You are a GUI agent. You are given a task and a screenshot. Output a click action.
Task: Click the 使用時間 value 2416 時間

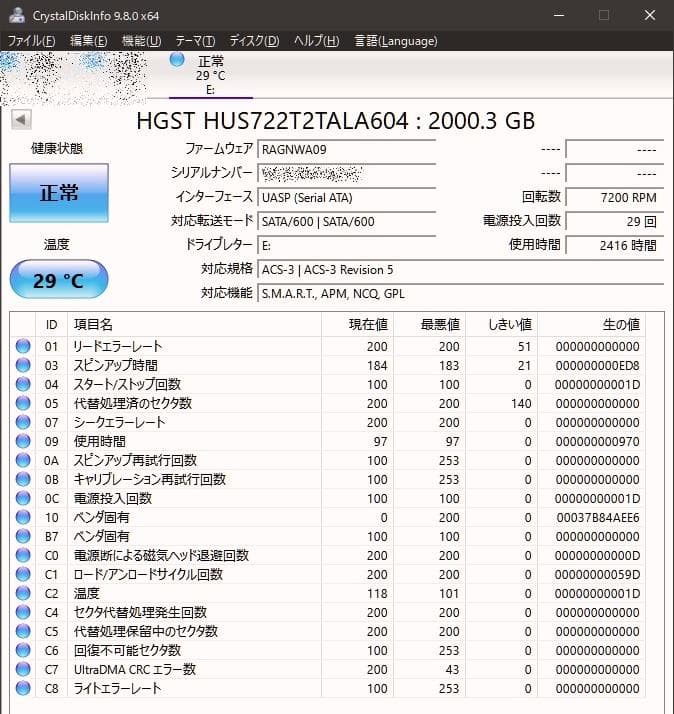point(614,246)
